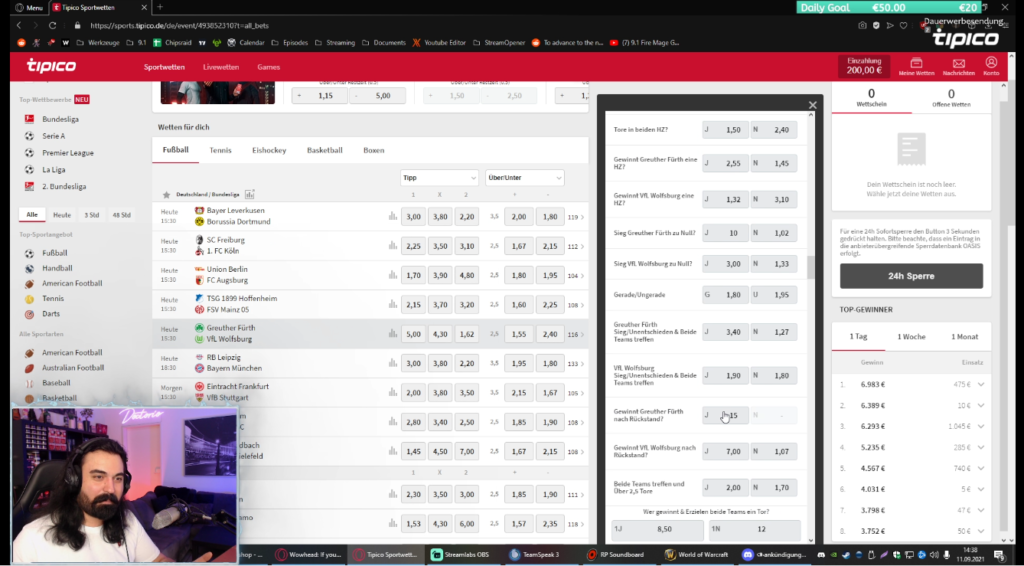The width and height of the screenshot is (1024, 566).
Task: Open Premier League in the sidebar
Action: [x=67, y=153]
